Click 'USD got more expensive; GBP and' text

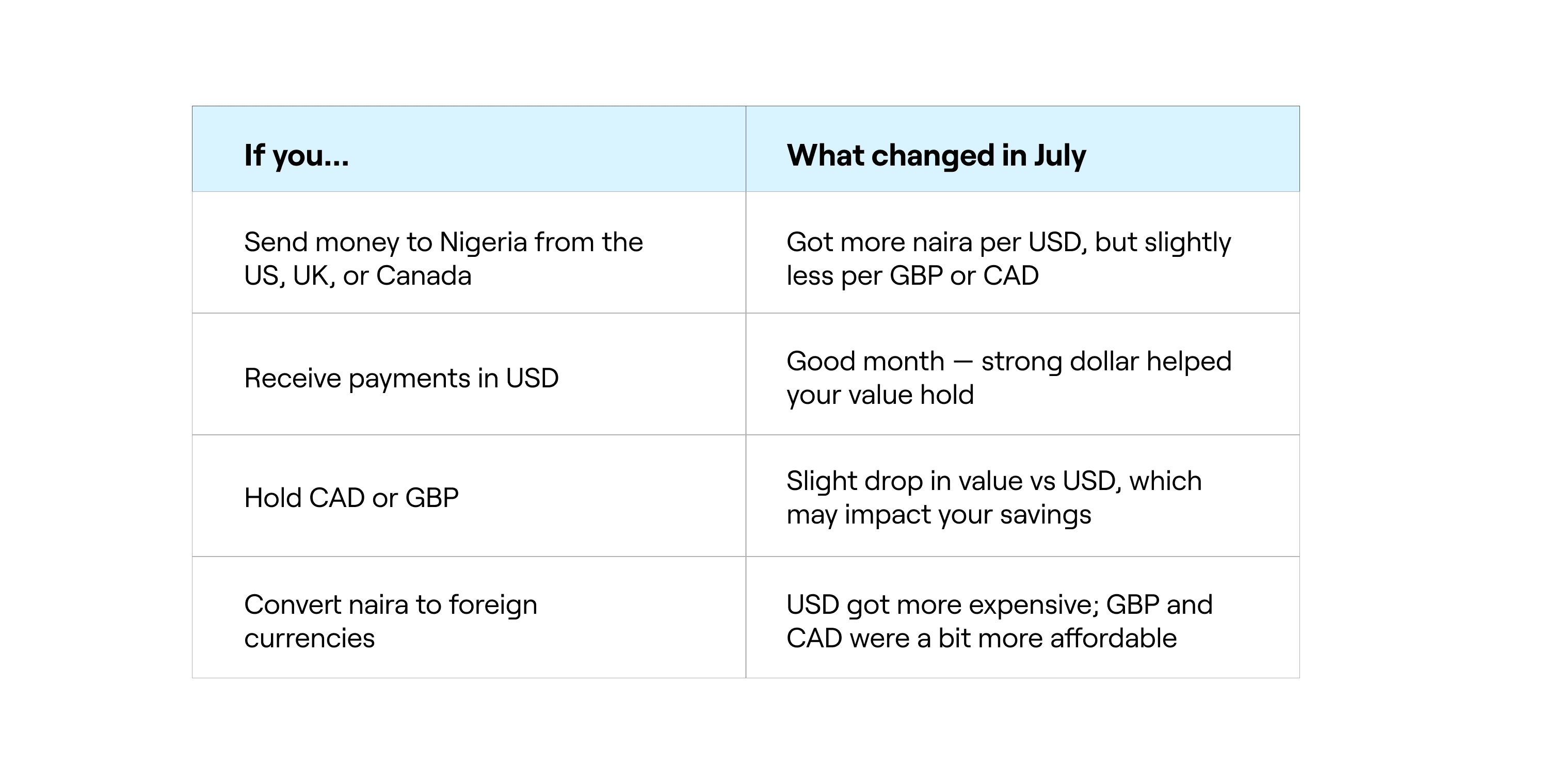click(x=999, y=605)
